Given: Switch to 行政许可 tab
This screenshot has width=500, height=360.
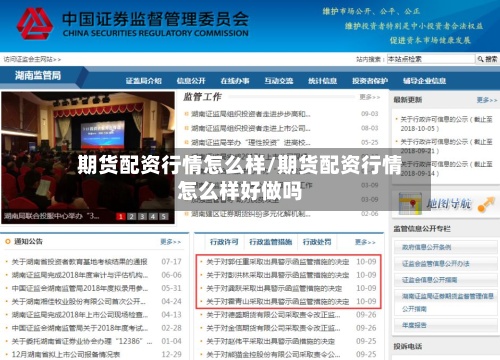Looking at the screenshot, I should 224,242.
